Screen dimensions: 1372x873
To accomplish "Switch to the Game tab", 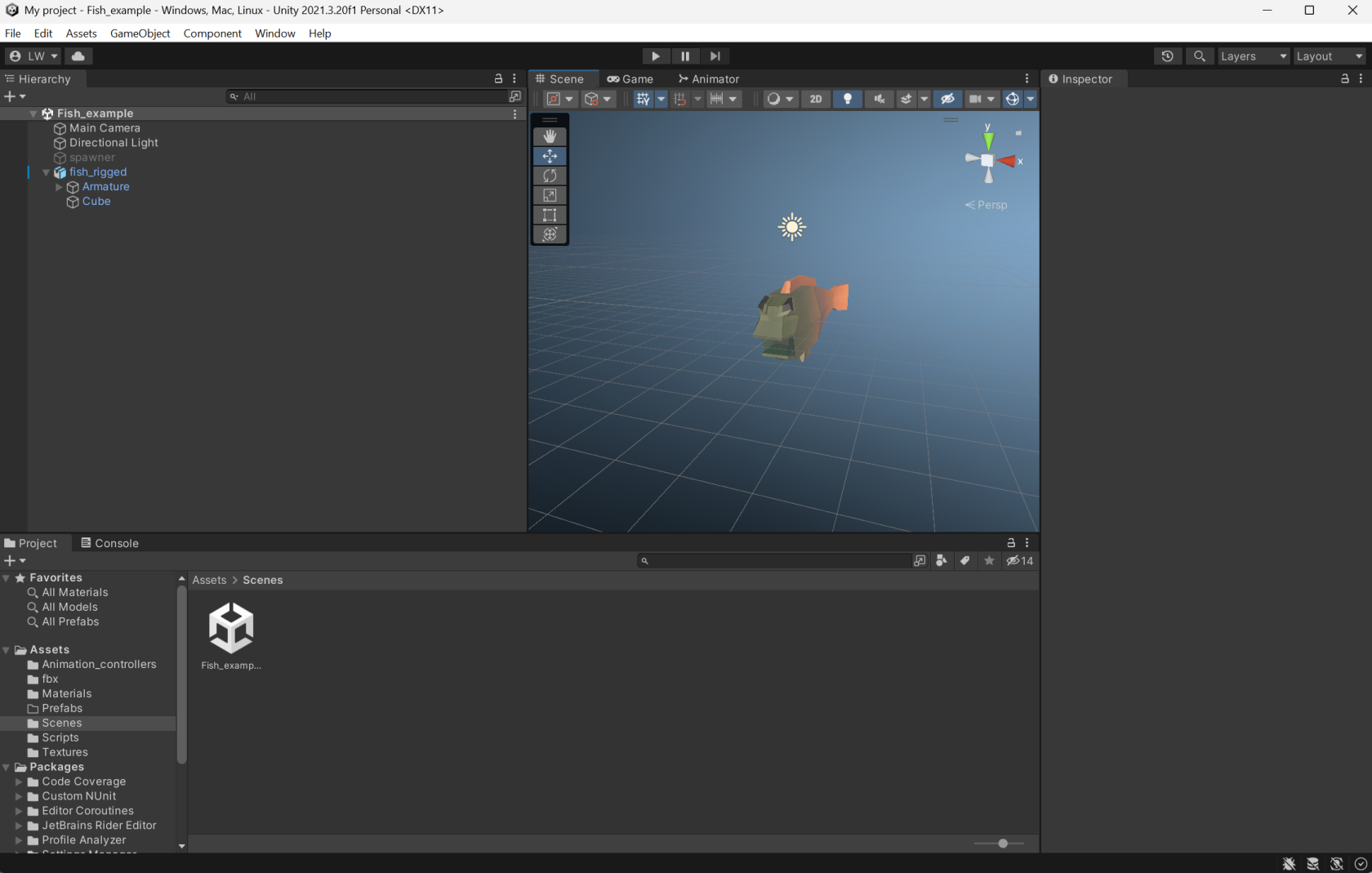I will [x=630, y=79].
